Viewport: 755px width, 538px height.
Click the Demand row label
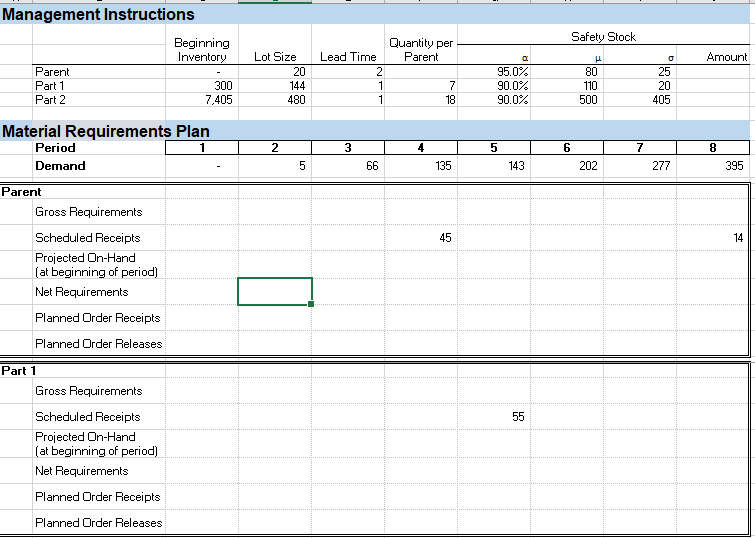click(x=60, y=166)
